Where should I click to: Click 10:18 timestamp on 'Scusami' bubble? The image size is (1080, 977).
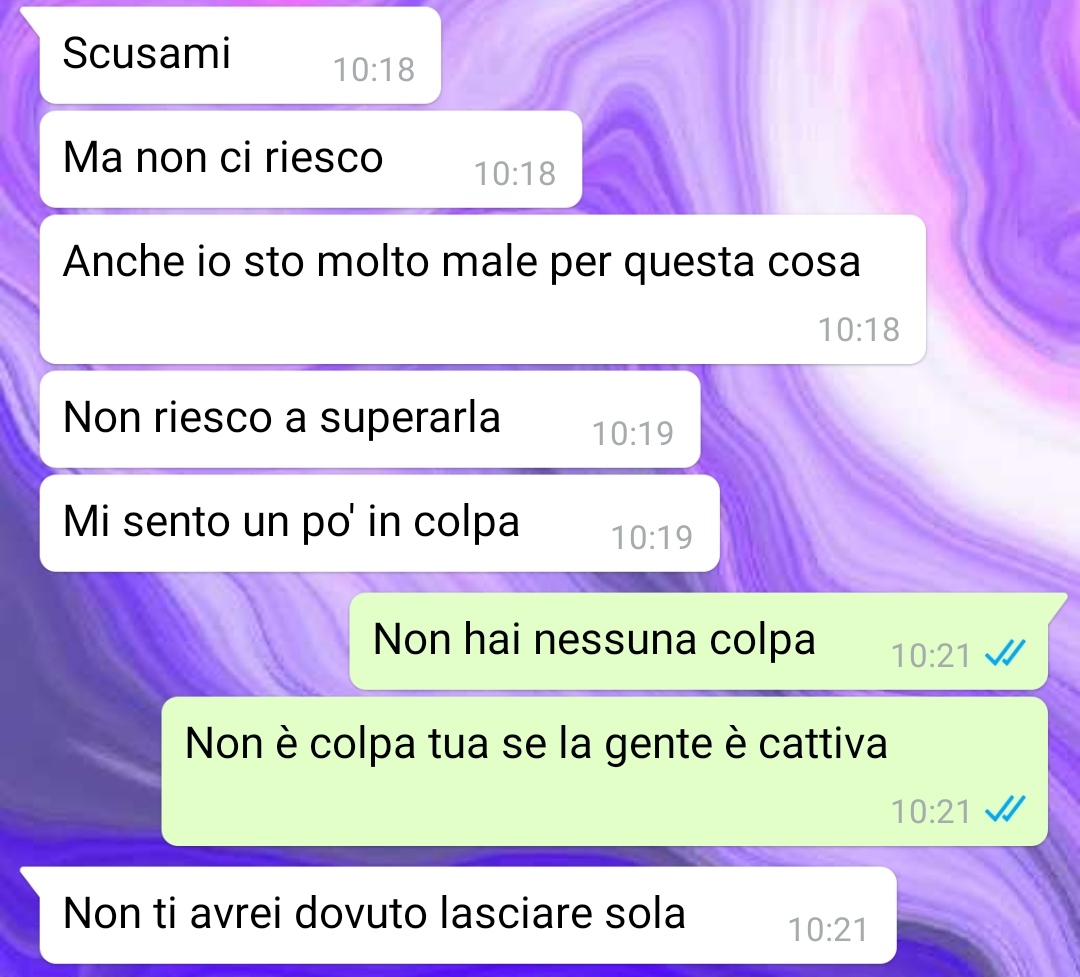(x=374, y=70)
